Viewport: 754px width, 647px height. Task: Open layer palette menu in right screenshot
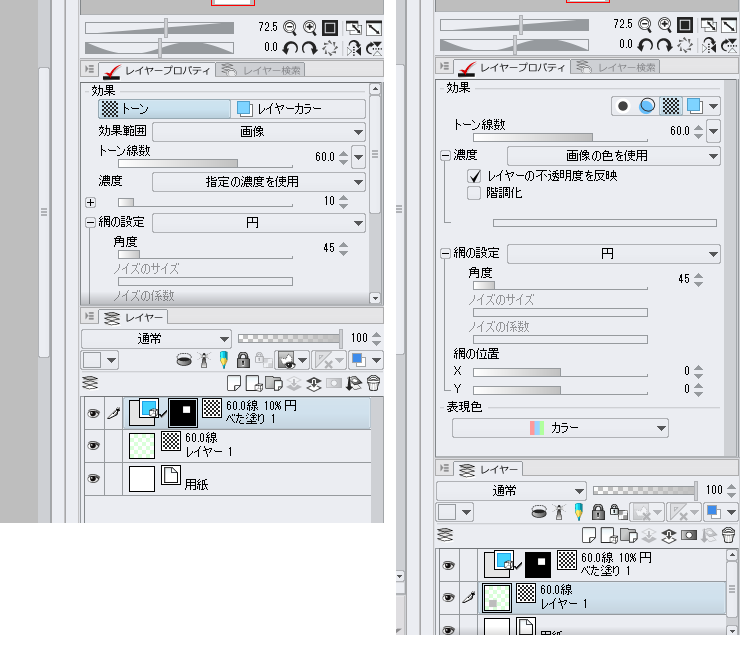tap(444, 468)
